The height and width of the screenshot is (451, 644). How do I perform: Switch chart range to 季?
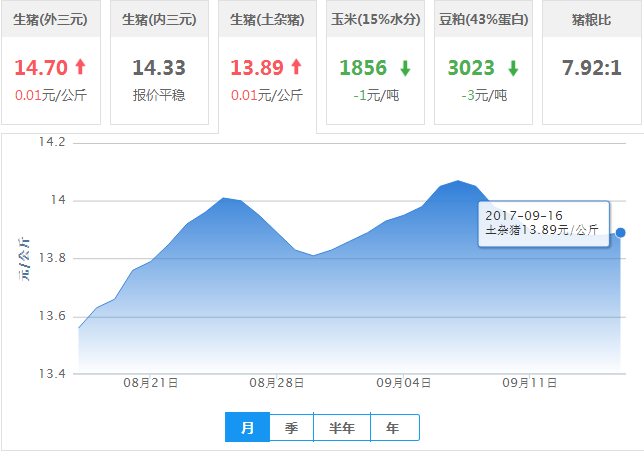(291, 428)
